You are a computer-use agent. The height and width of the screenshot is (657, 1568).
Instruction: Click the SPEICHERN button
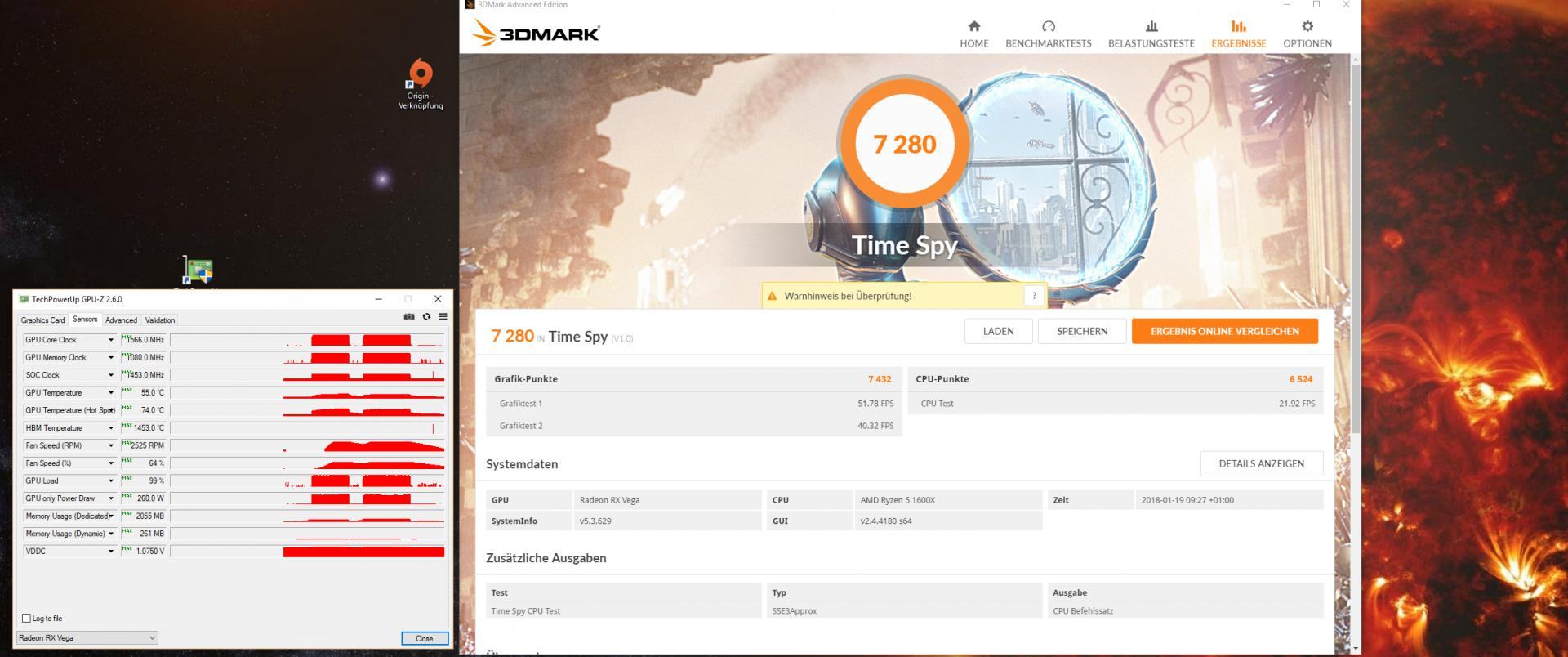click(x=1082, y=331)
